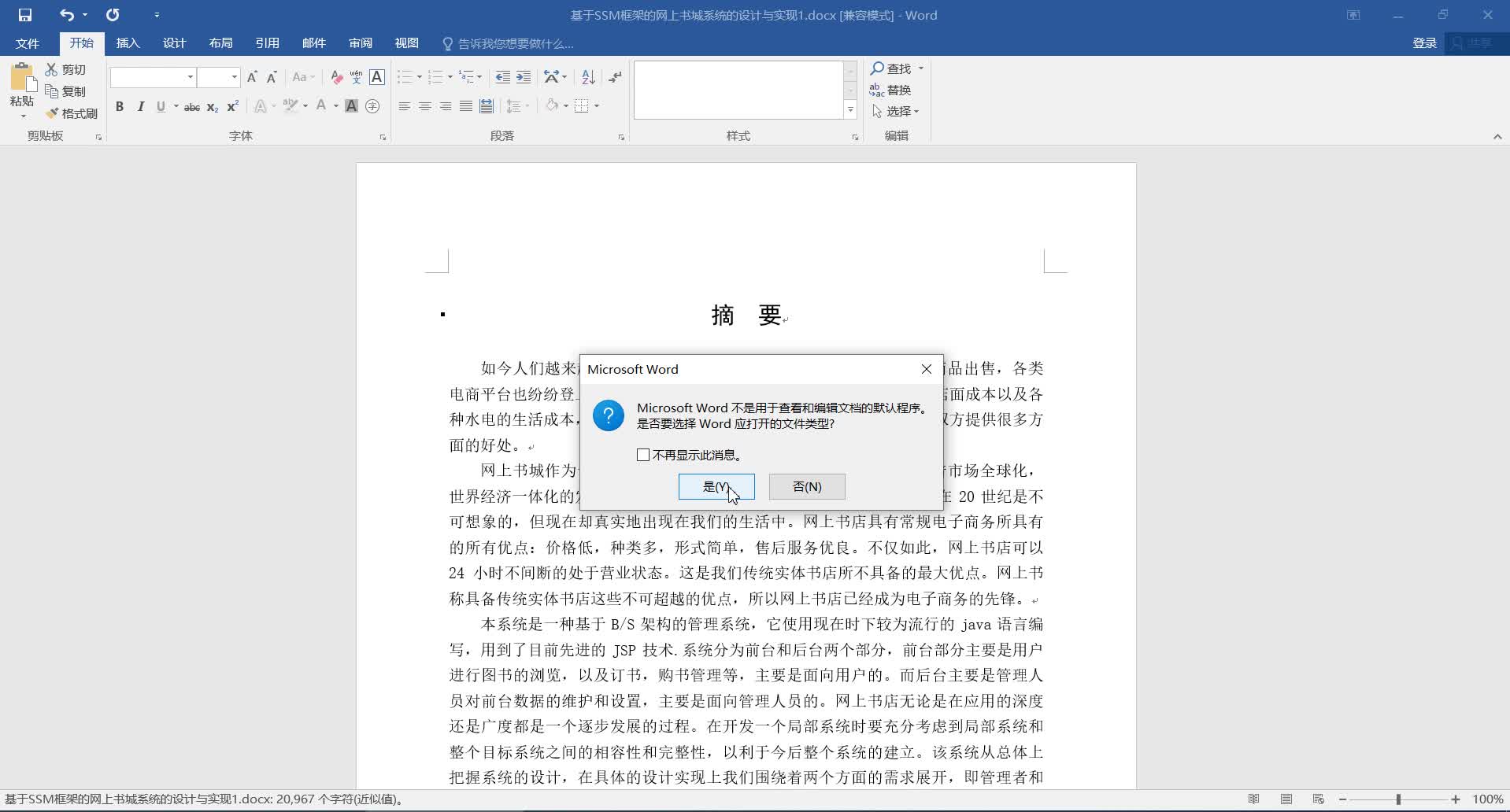
Task: Click No (否) in the dialog
Action: [x=807, y=486]
